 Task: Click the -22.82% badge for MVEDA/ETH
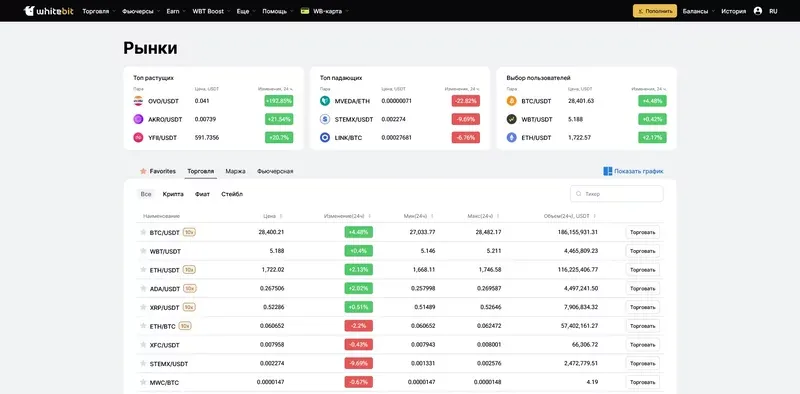pyautogui.click(x=465, y=101)
